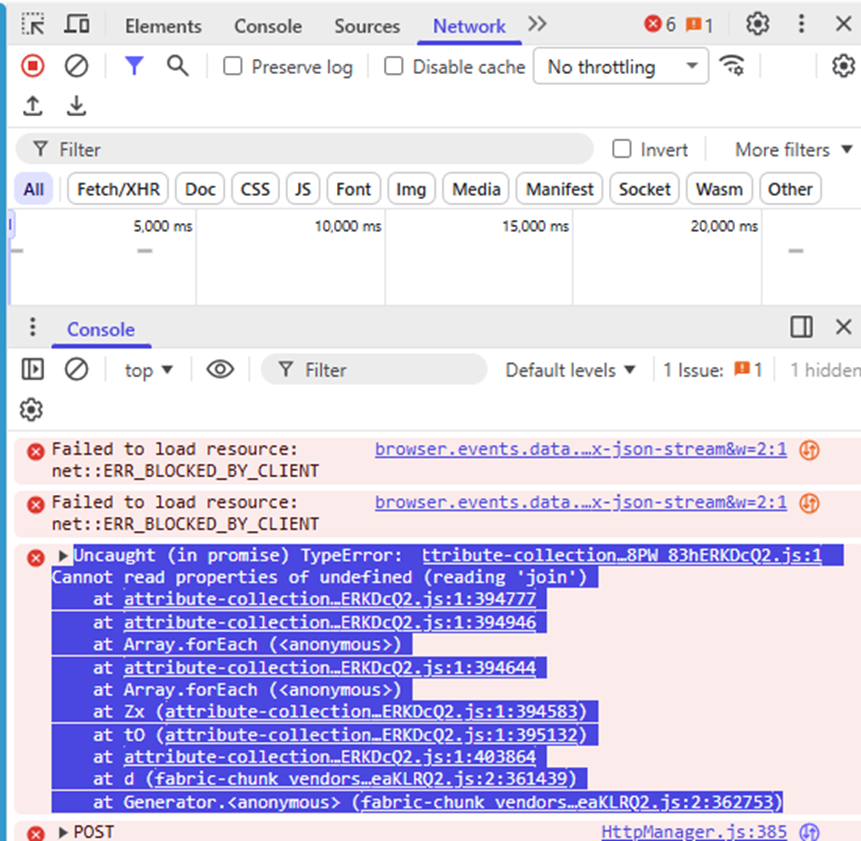Open the Elements tab
The image size is (861, 841).
163,26
